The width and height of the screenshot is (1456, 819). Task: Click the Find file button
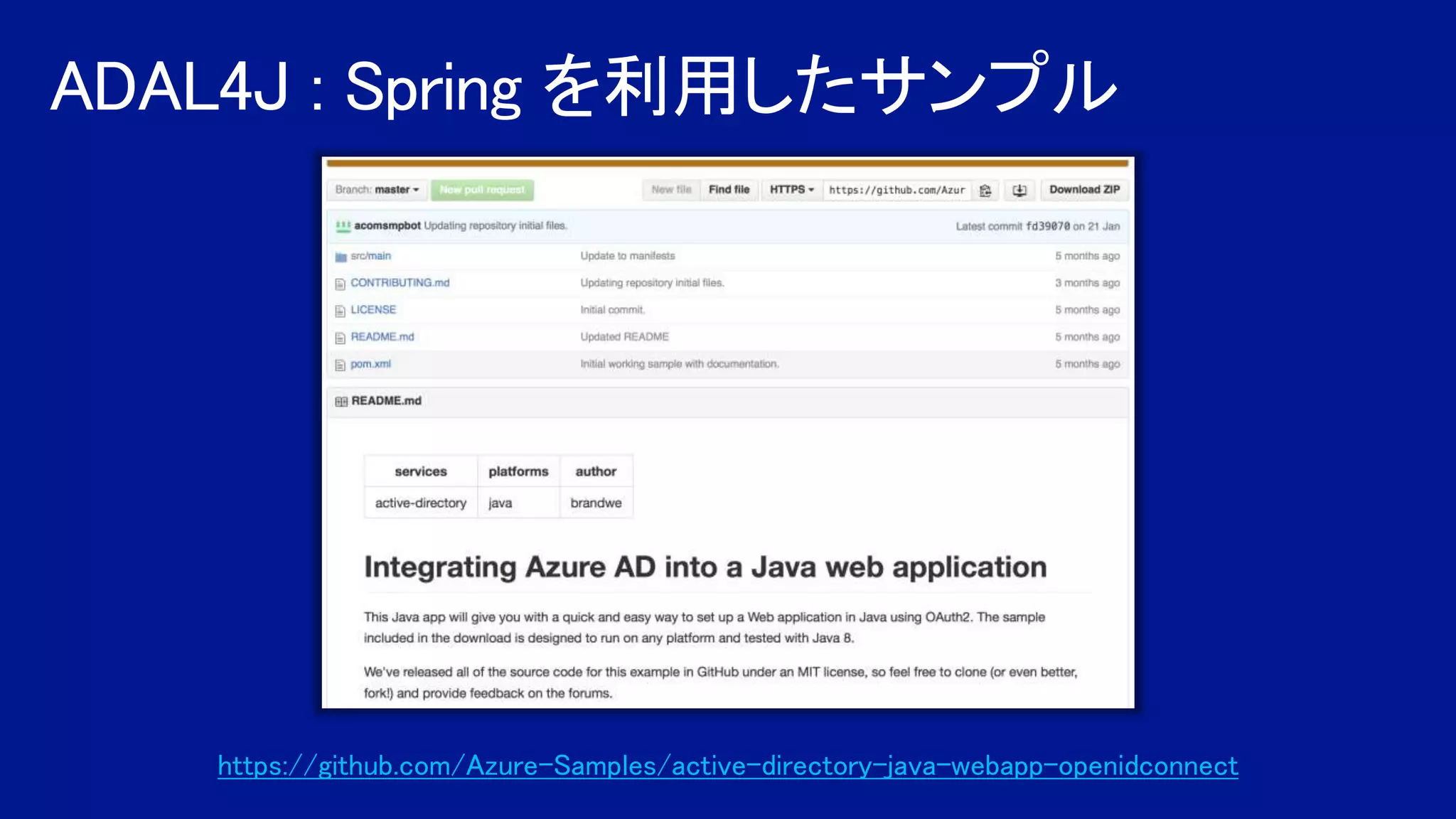(729, 190)
